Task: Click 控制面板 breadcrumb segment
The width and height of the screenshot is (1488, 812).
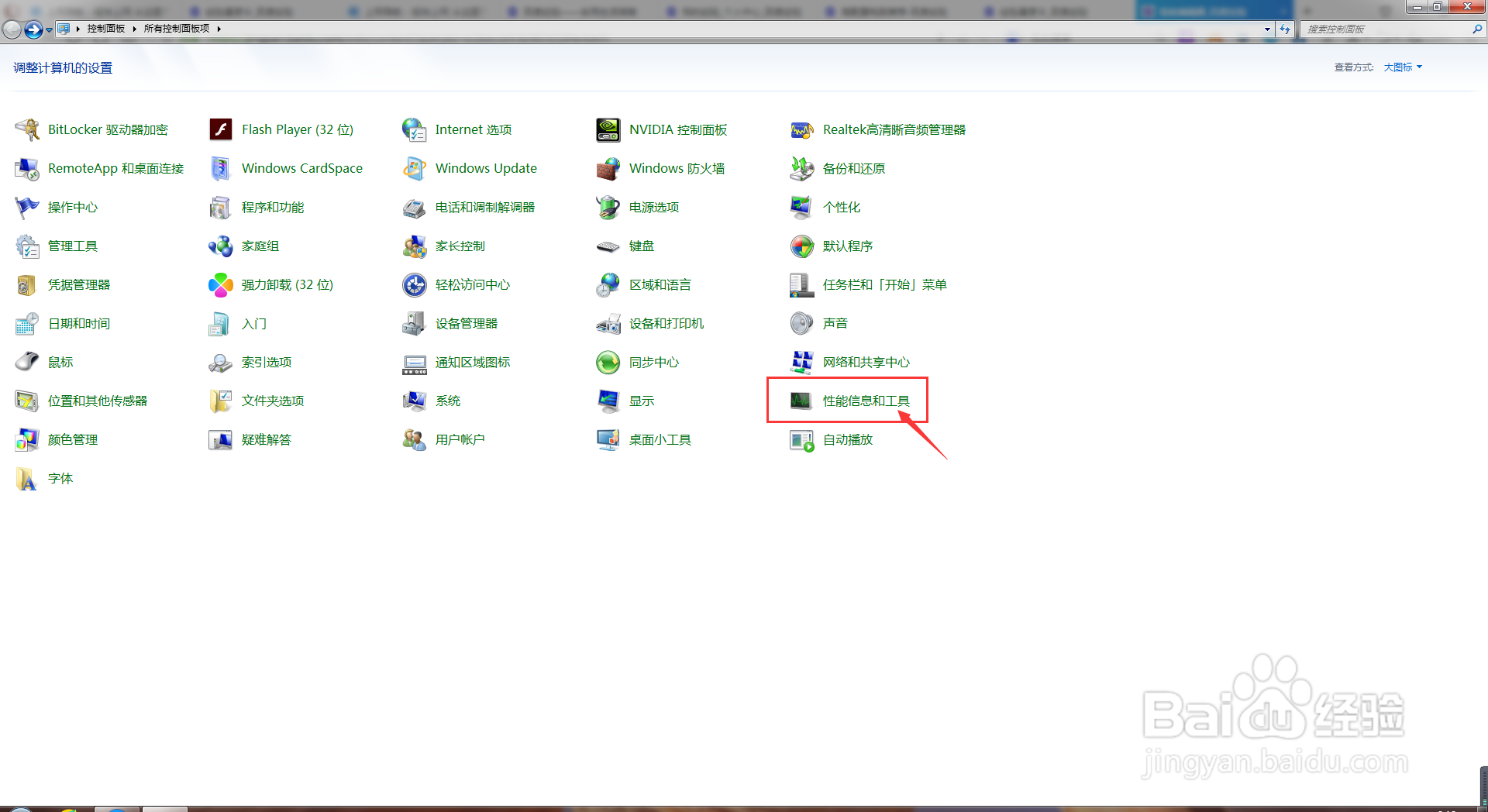Action: tap(106, 29)
